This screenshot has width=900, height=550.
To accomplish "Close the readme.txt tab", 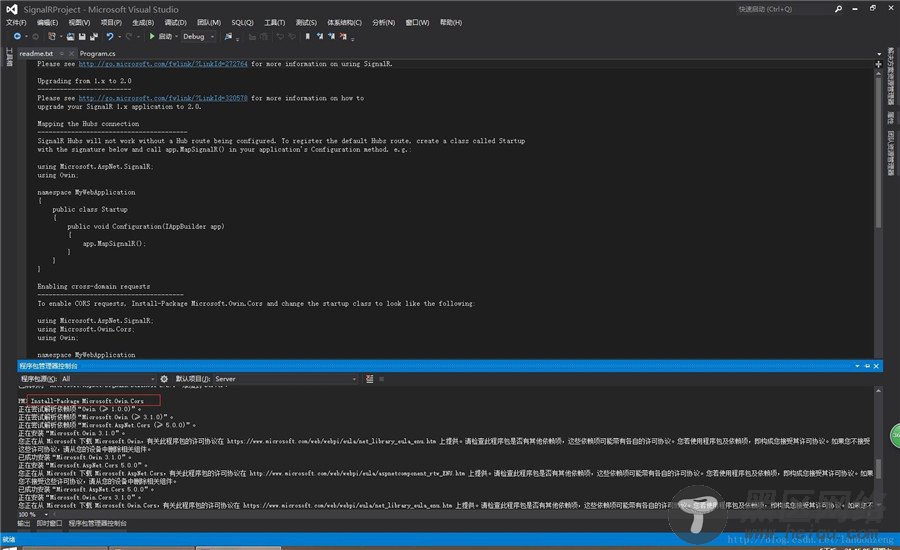I will (71, 53).
